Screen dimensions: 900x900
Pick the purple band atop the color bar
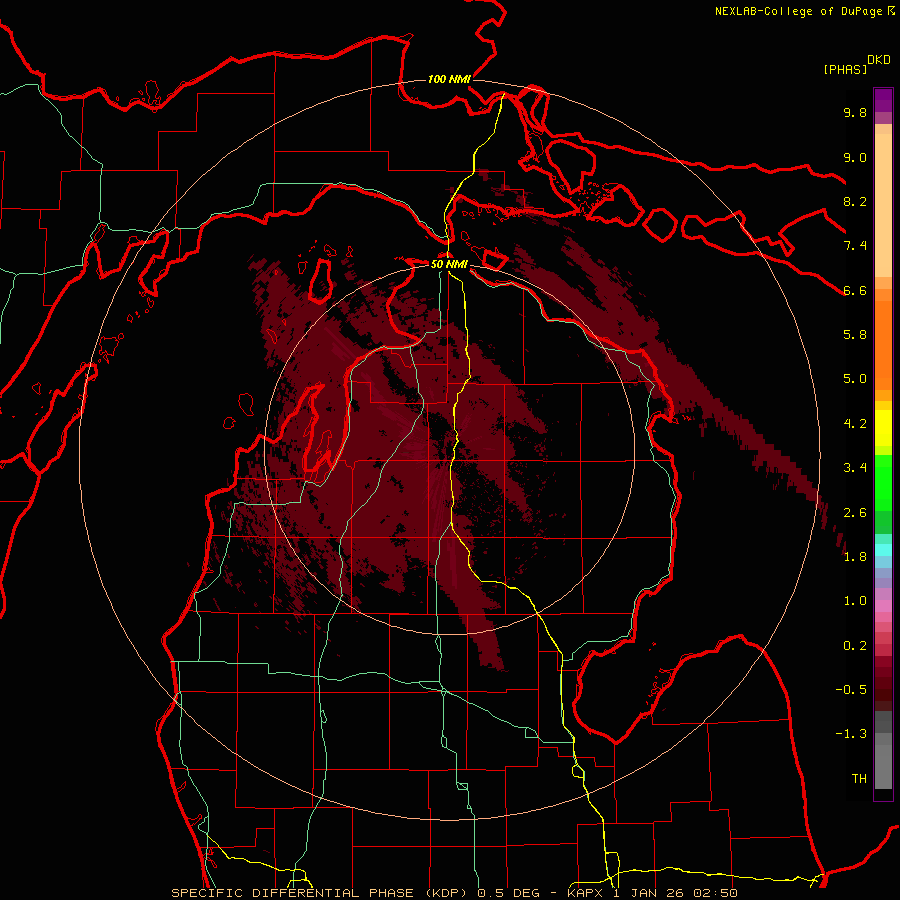[883, 100]
